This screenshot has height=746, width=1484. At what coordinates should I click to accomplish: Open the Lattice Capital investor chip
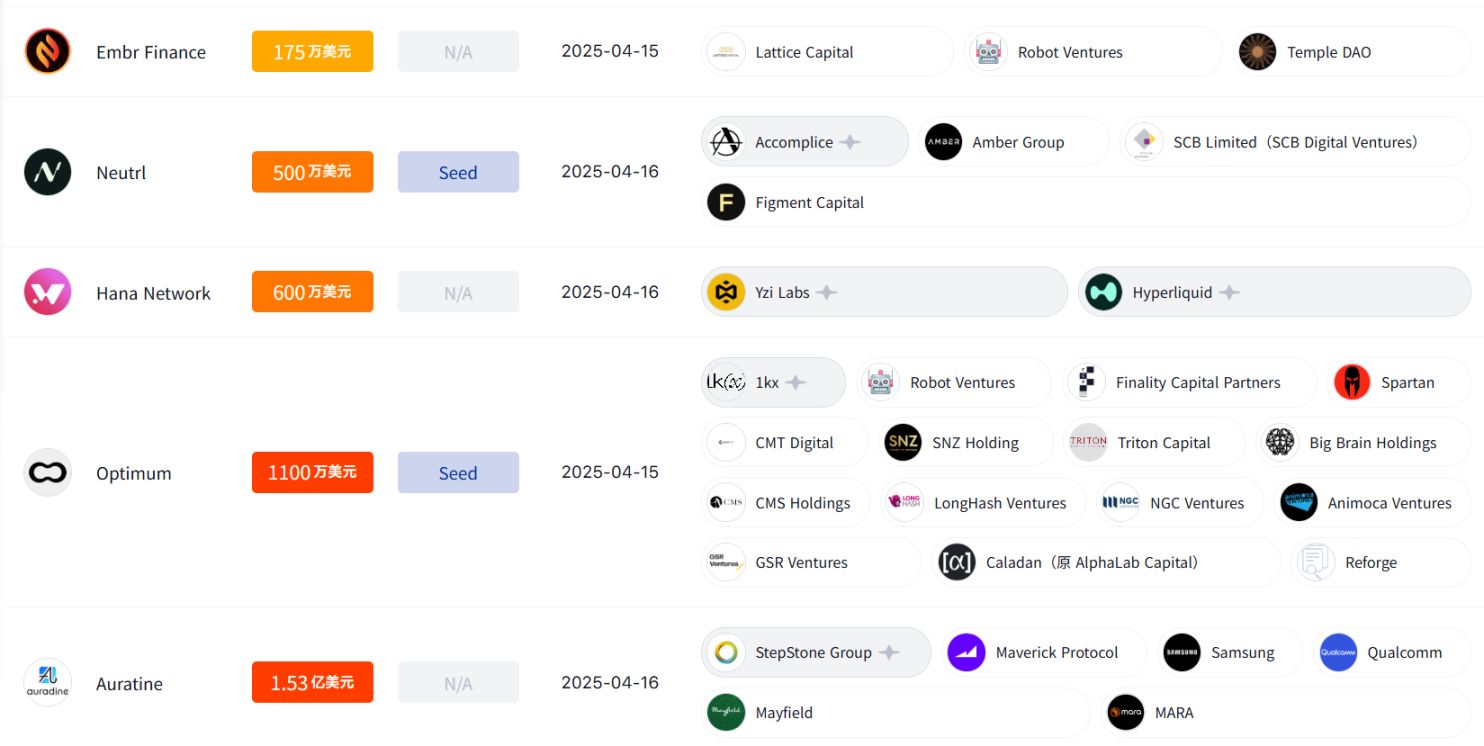pos(826,52)
